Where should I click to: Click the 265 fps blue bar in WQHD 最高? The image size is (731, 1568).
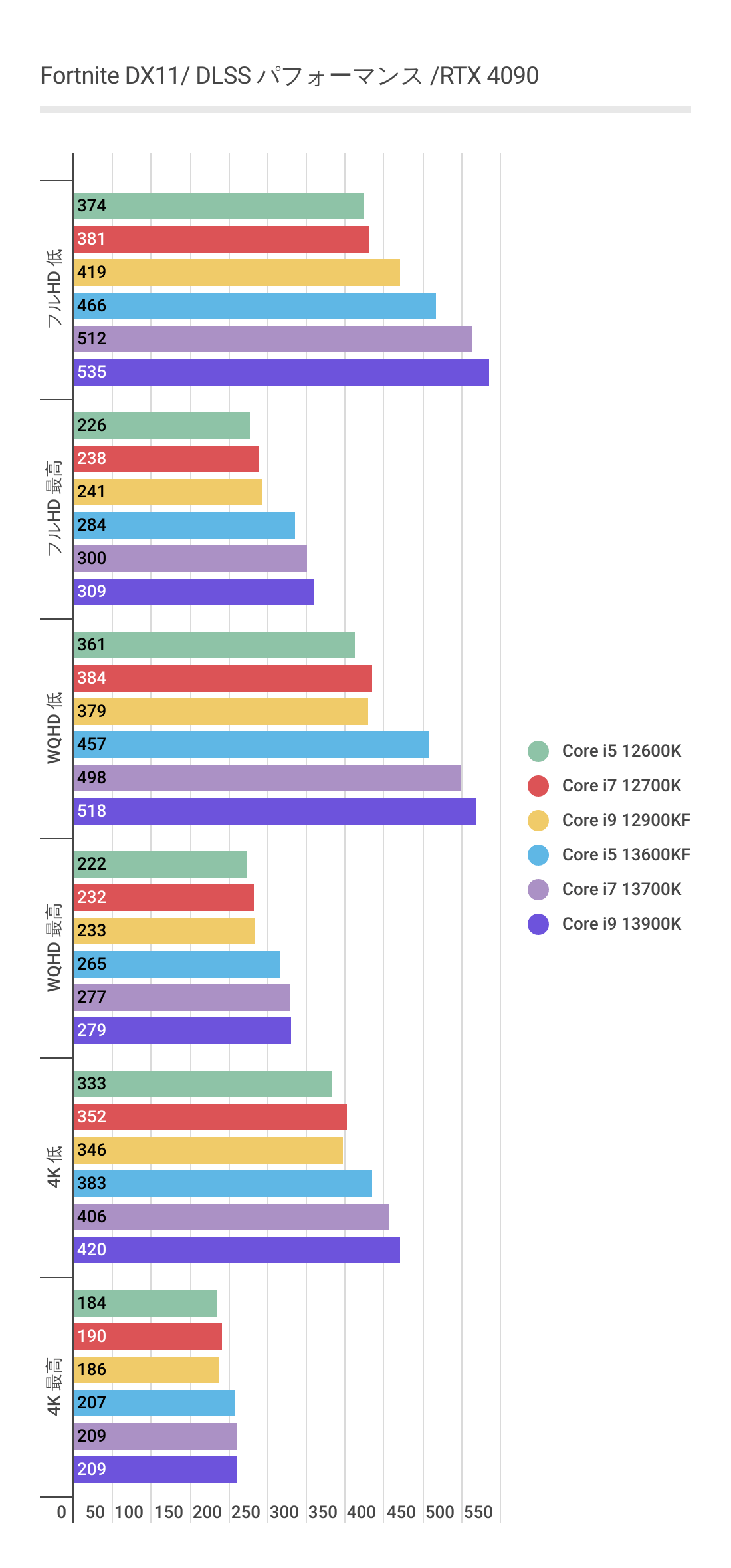177,964
